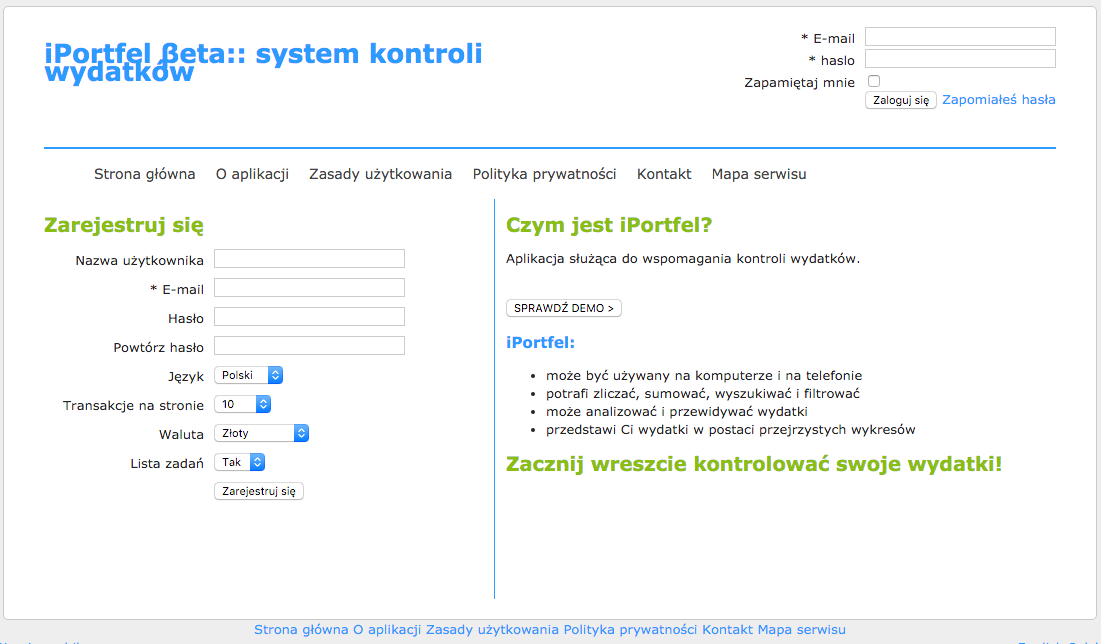Viewport: 1101px width, 644px height.
Task: Click Mapa serwisu in top navigation
Action: click(x=759, y=174)
